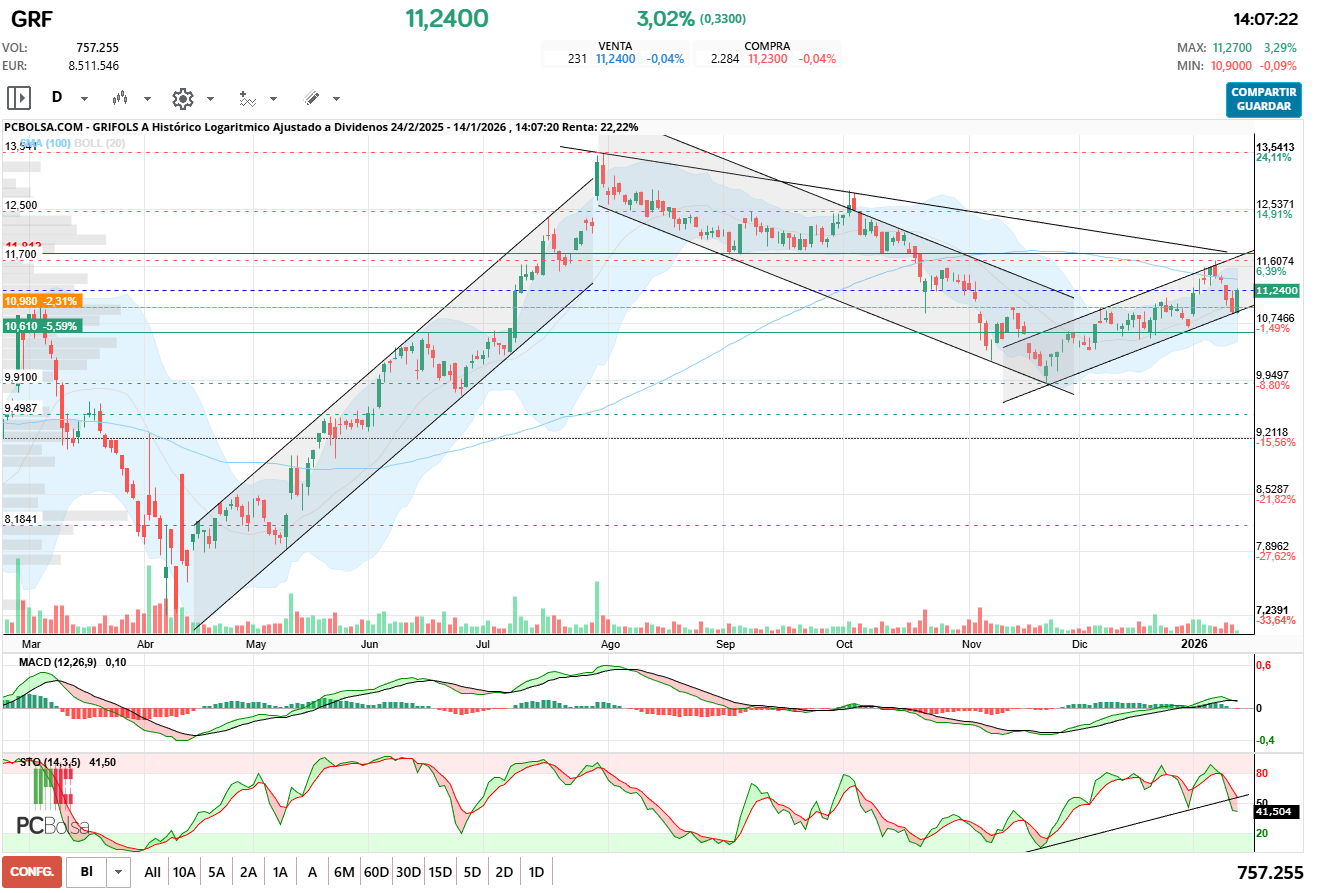The width and height of the screenshot is (1317, 893).
Task: Click the 8,1841 level label
Action: coord(21,519)
